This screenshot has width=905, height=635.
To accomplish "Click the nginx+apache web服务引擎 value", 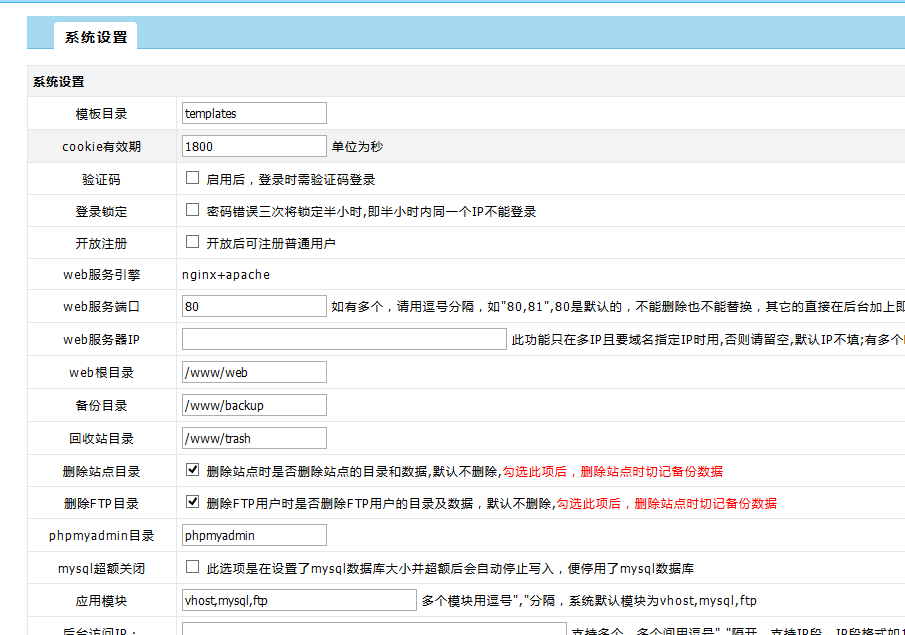I will click(x=225, y=274).
